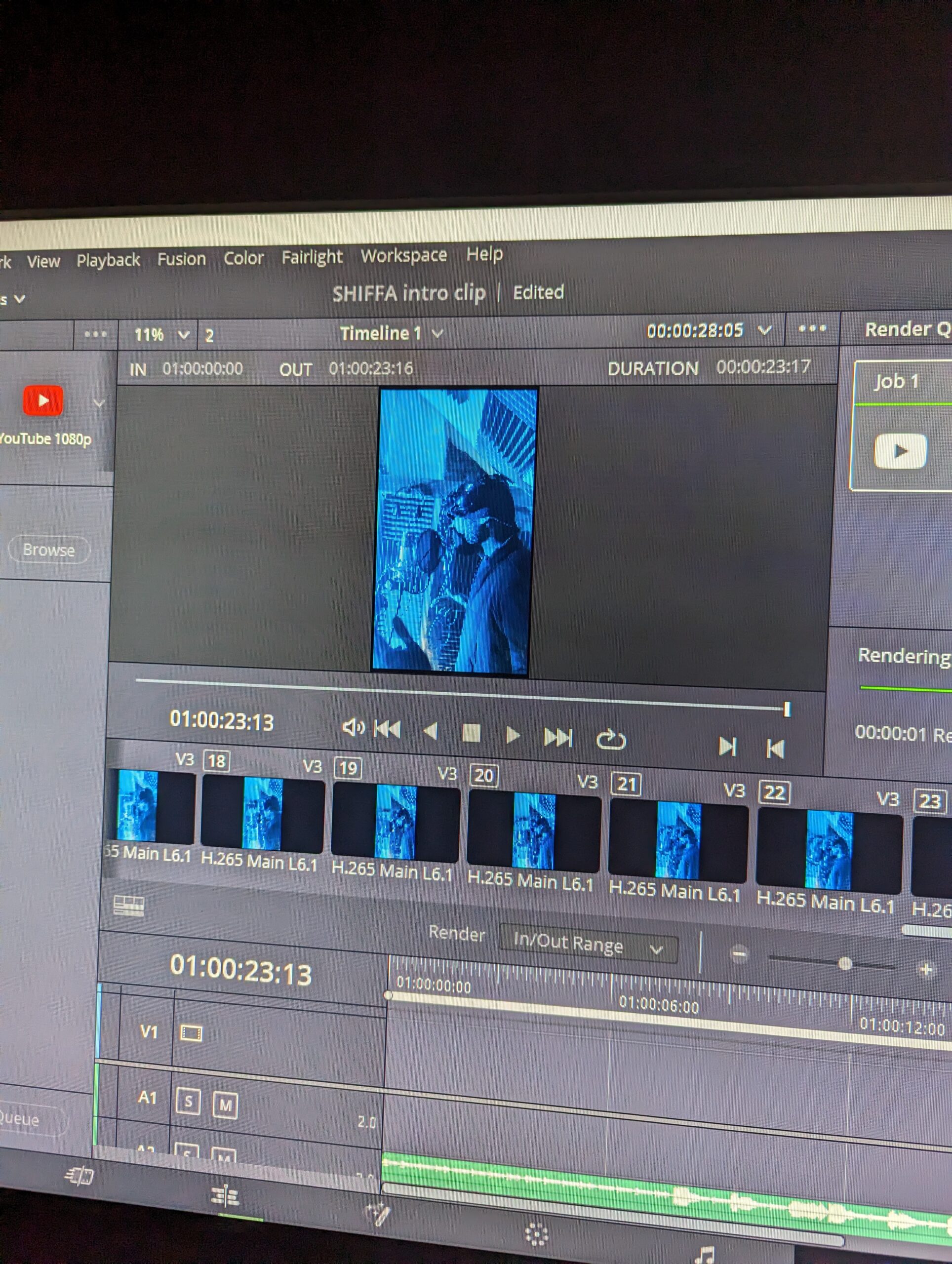The image size is (952, 1264).
Task: Click the mark out icon
Action: tap(775, 749)
